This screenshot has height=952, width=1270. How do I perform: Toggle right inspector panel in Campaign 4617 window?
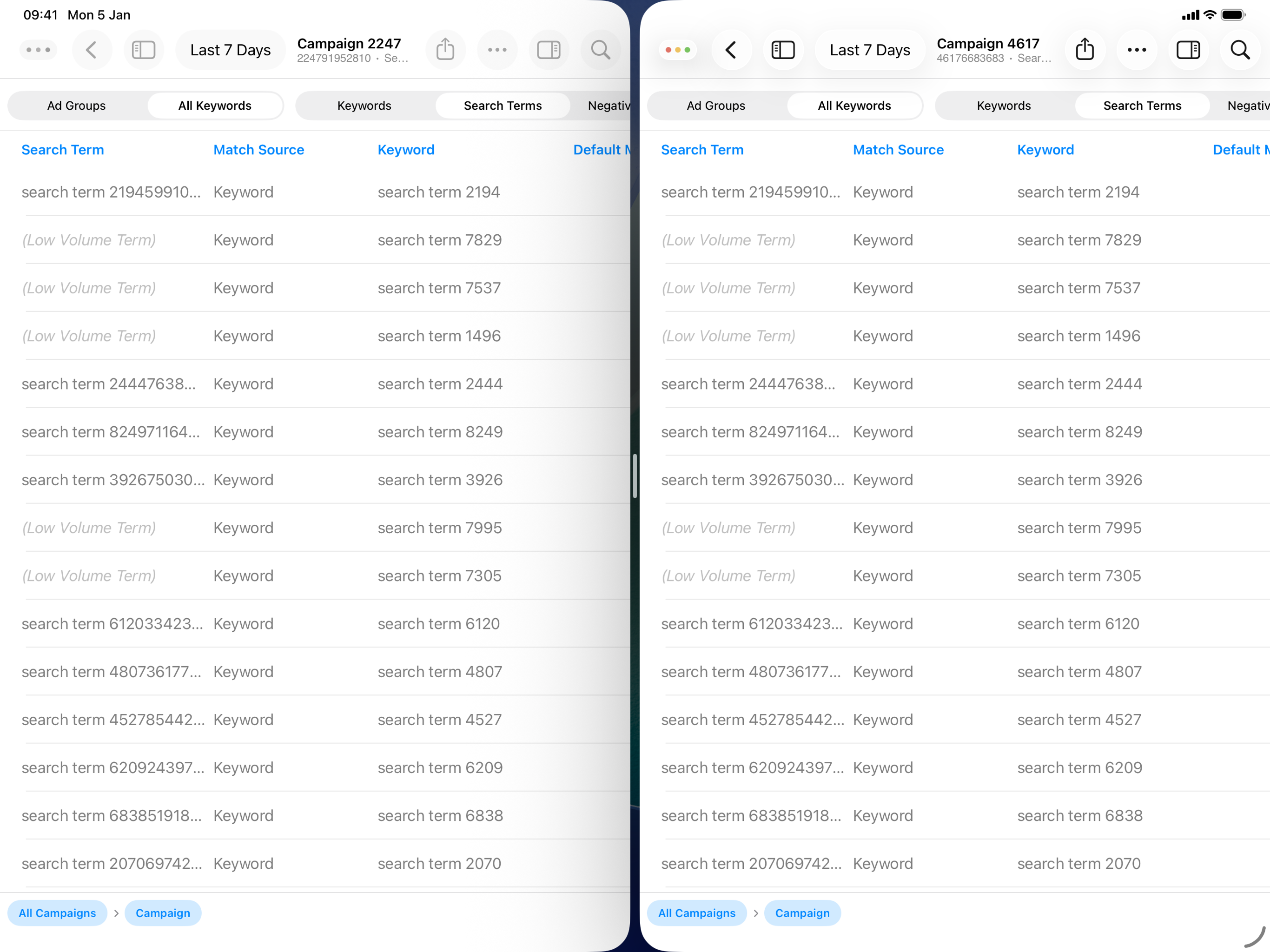(1188, 50)
